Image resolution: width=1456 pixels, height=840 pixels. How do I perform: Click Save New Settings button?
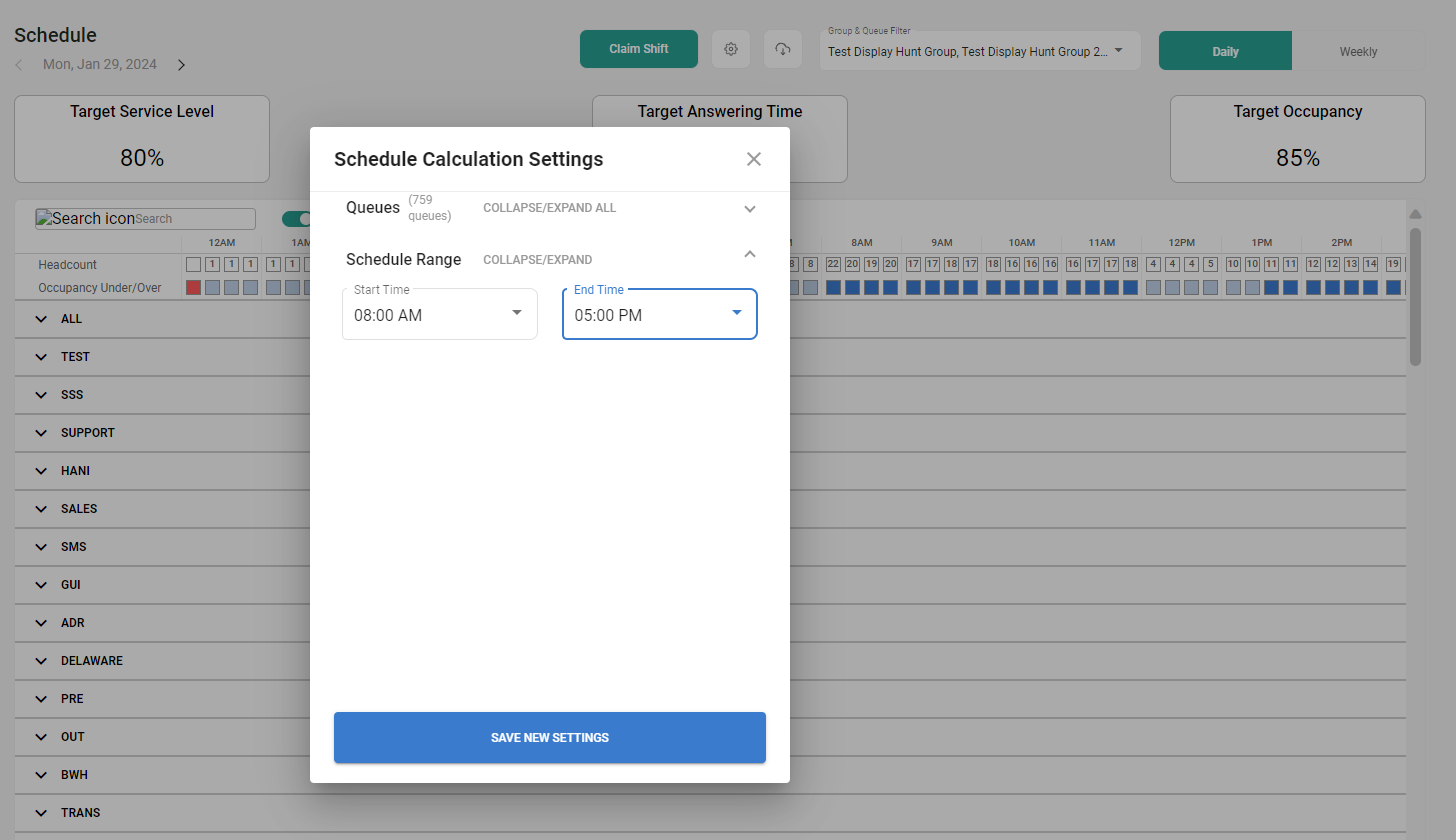coord(550,738)
